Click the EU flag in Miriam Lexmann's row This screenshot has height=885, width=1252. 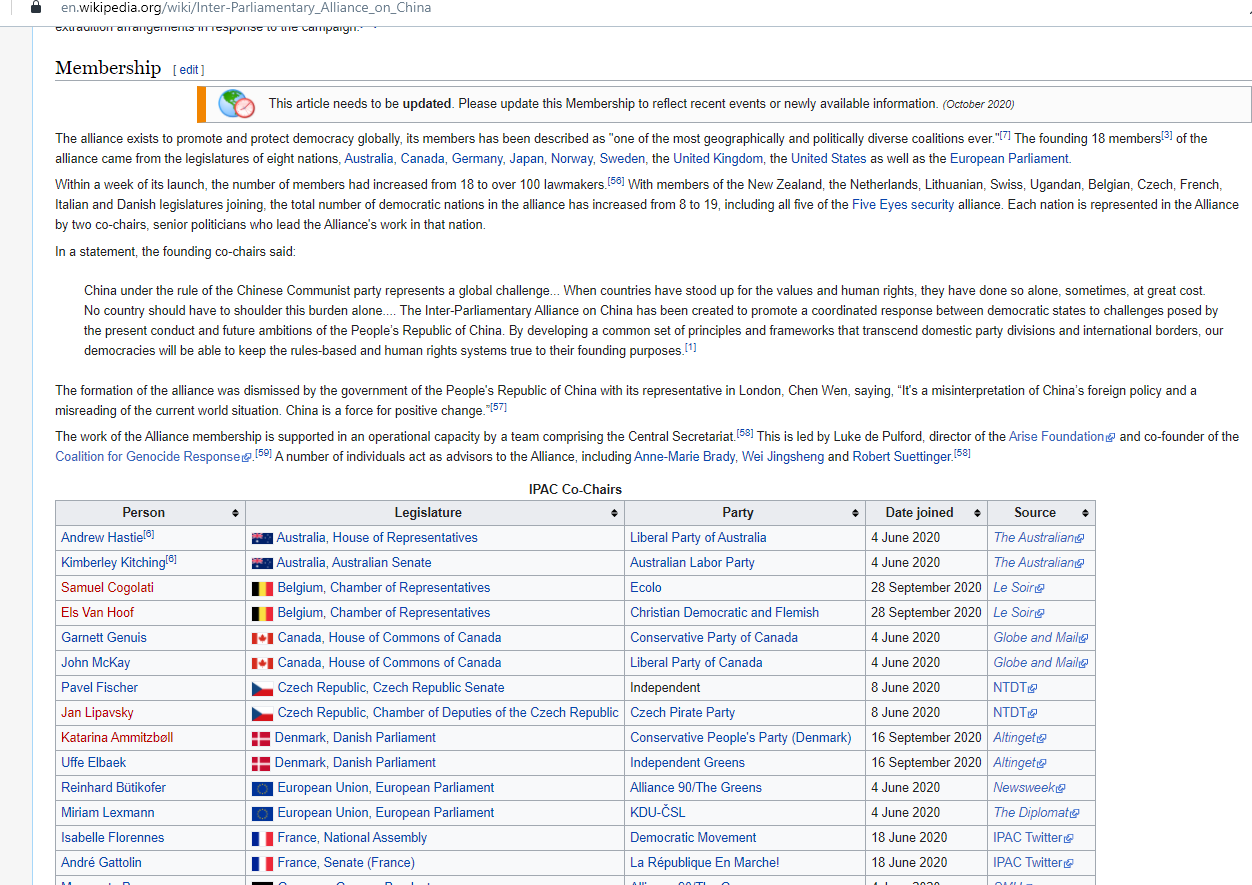[262, 813]
